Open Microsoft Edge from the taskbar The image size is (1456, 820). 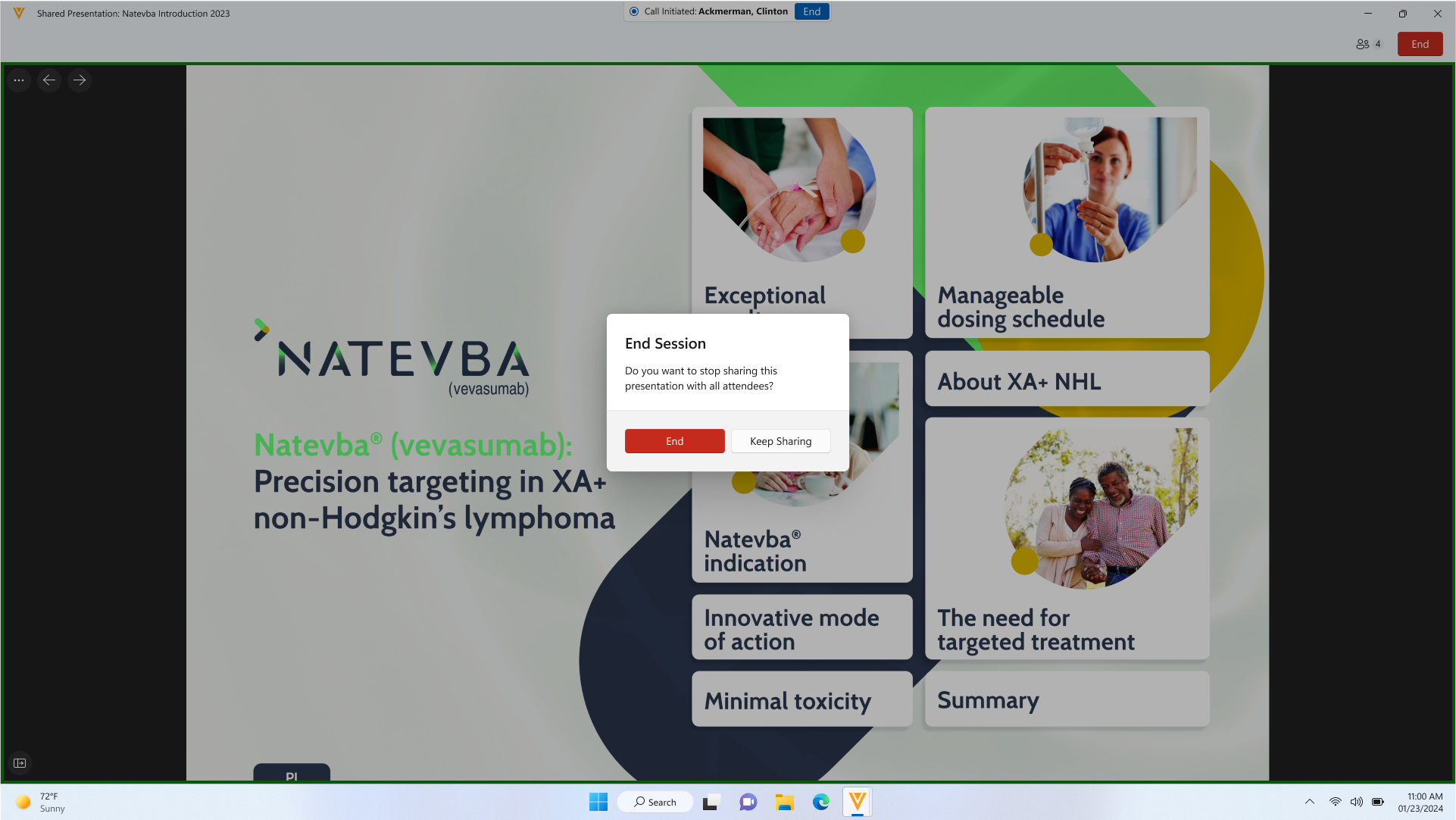coord(821,802)
